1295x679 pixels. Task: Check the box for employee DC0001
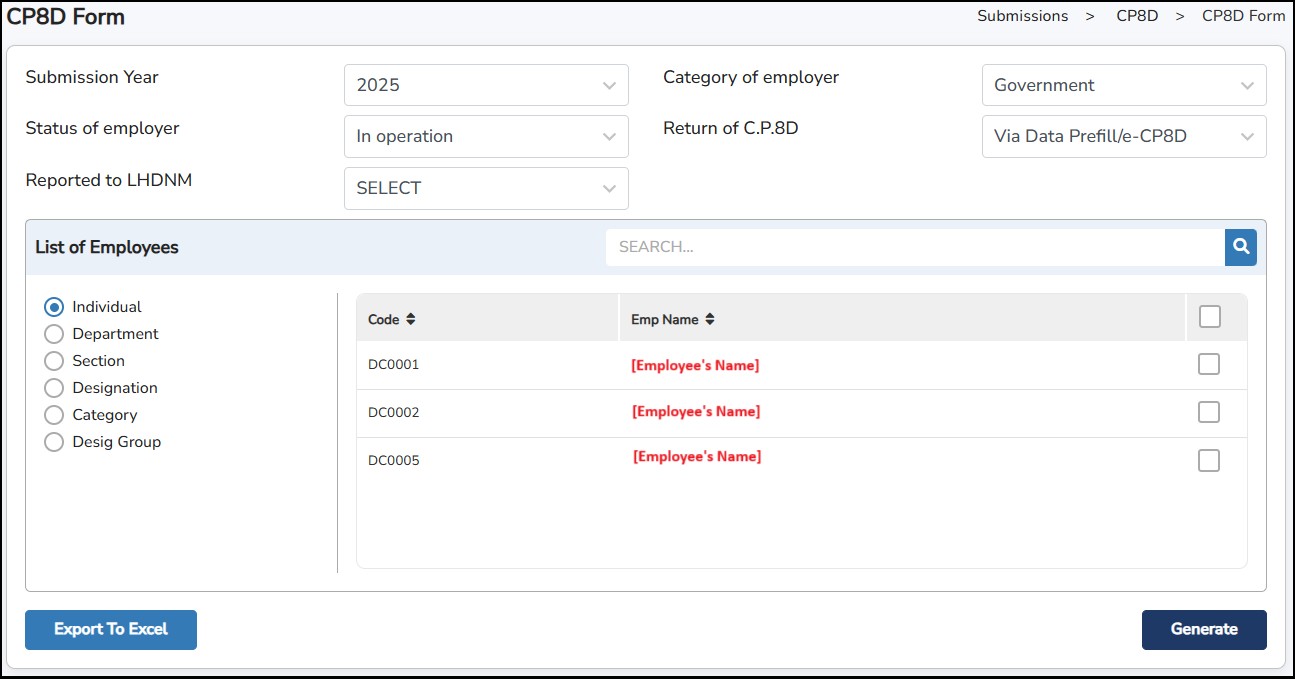[x=1209, y=364]
